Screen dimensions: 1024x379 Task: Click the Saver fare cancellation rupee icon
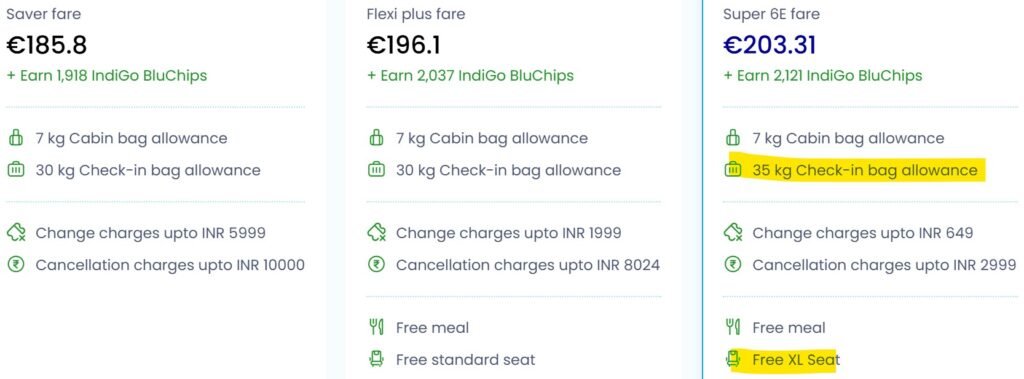(15, 265)
